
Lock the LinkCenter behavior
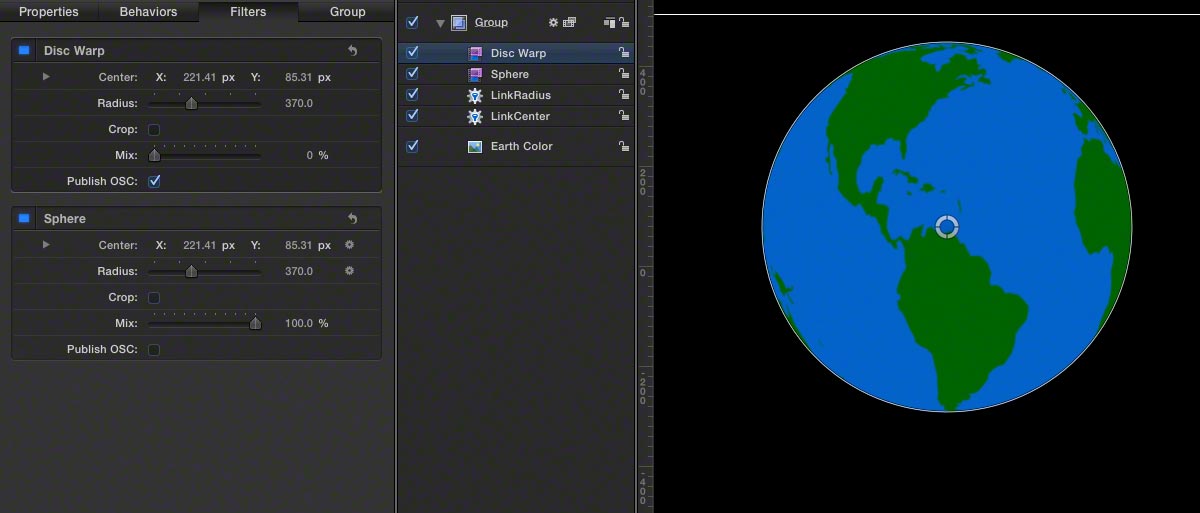click(x=624, y=115)
